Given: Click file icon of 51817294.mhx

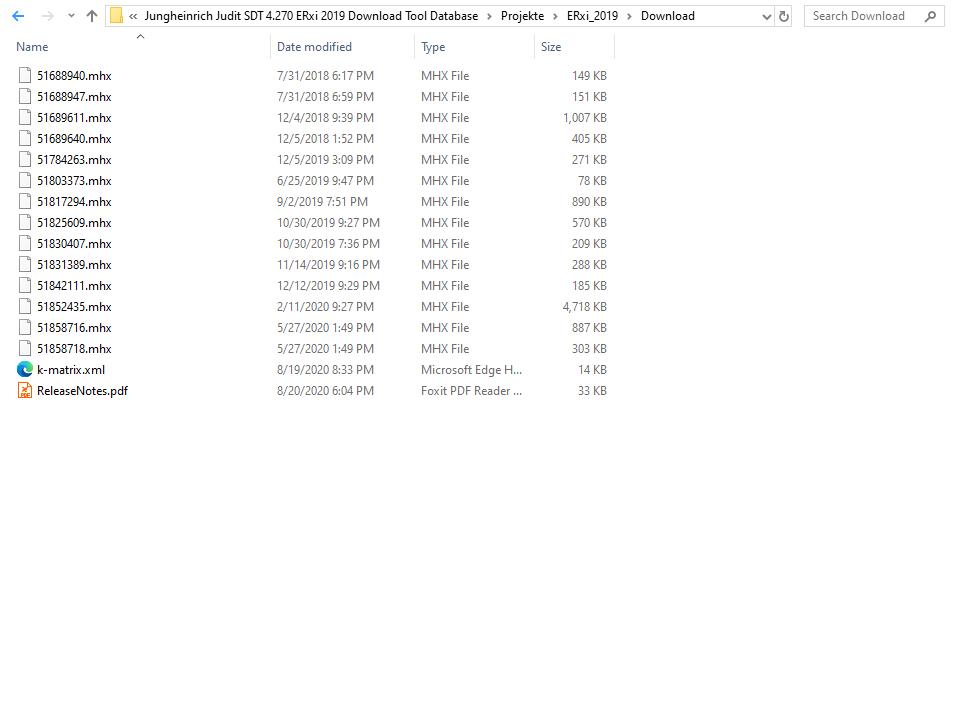Looking at the screenshot, I should point(24,201).
